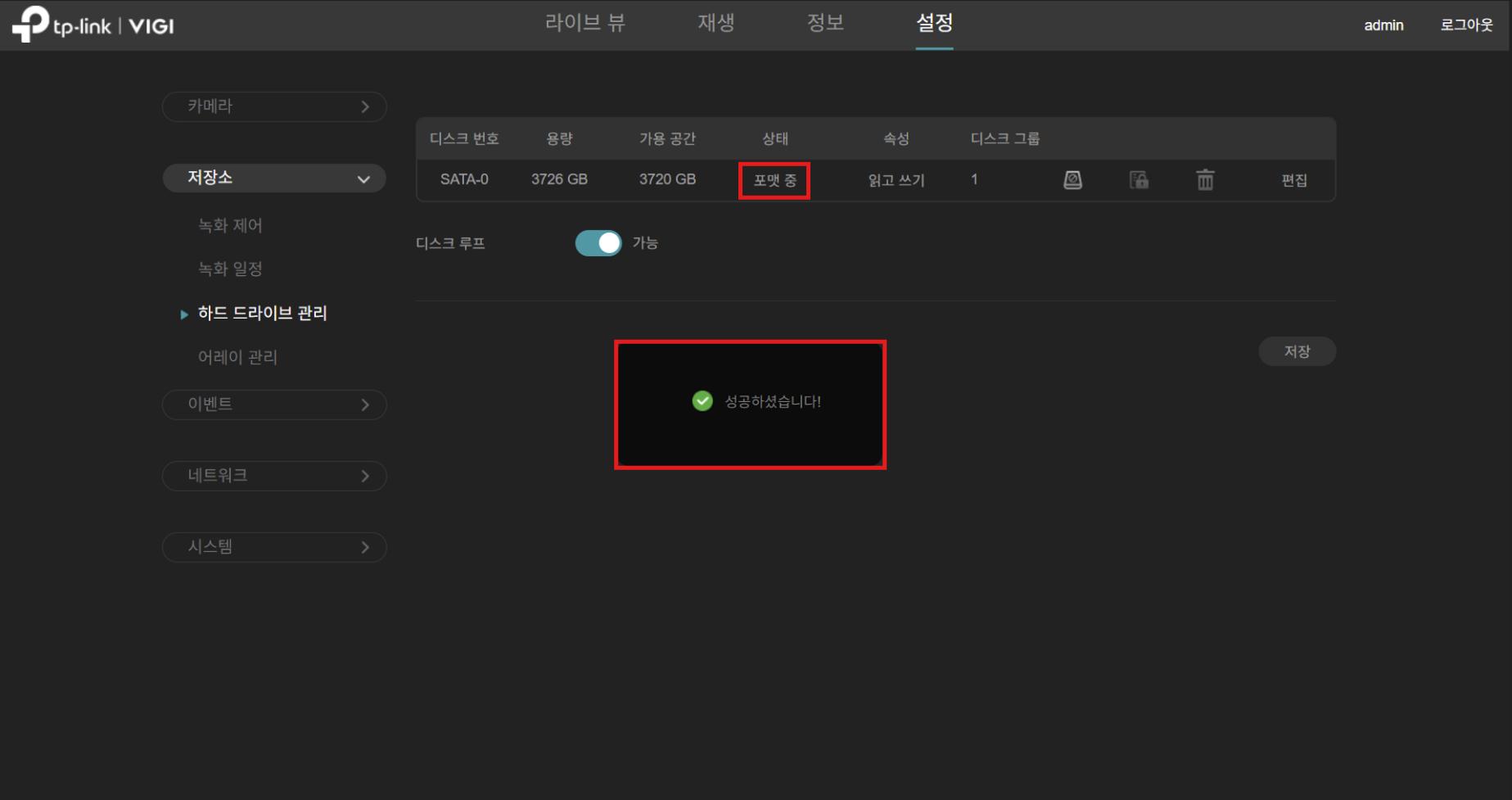Disable the 디스크 루프 toggle switch
The image size is (1512, 800).
click(598, 243)
